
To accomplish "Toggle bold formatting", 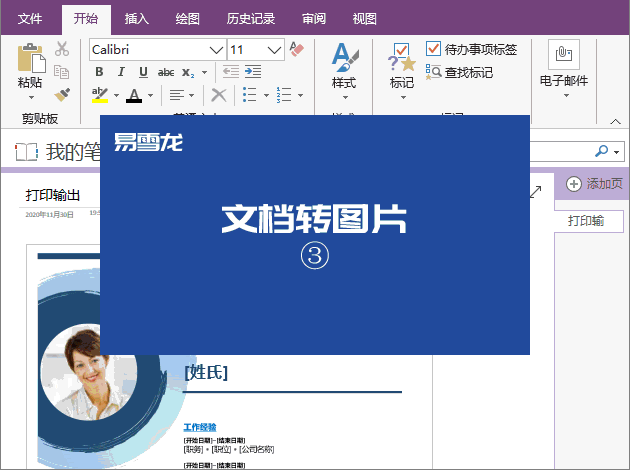I will pyautogui.click(x=99, y=72).
